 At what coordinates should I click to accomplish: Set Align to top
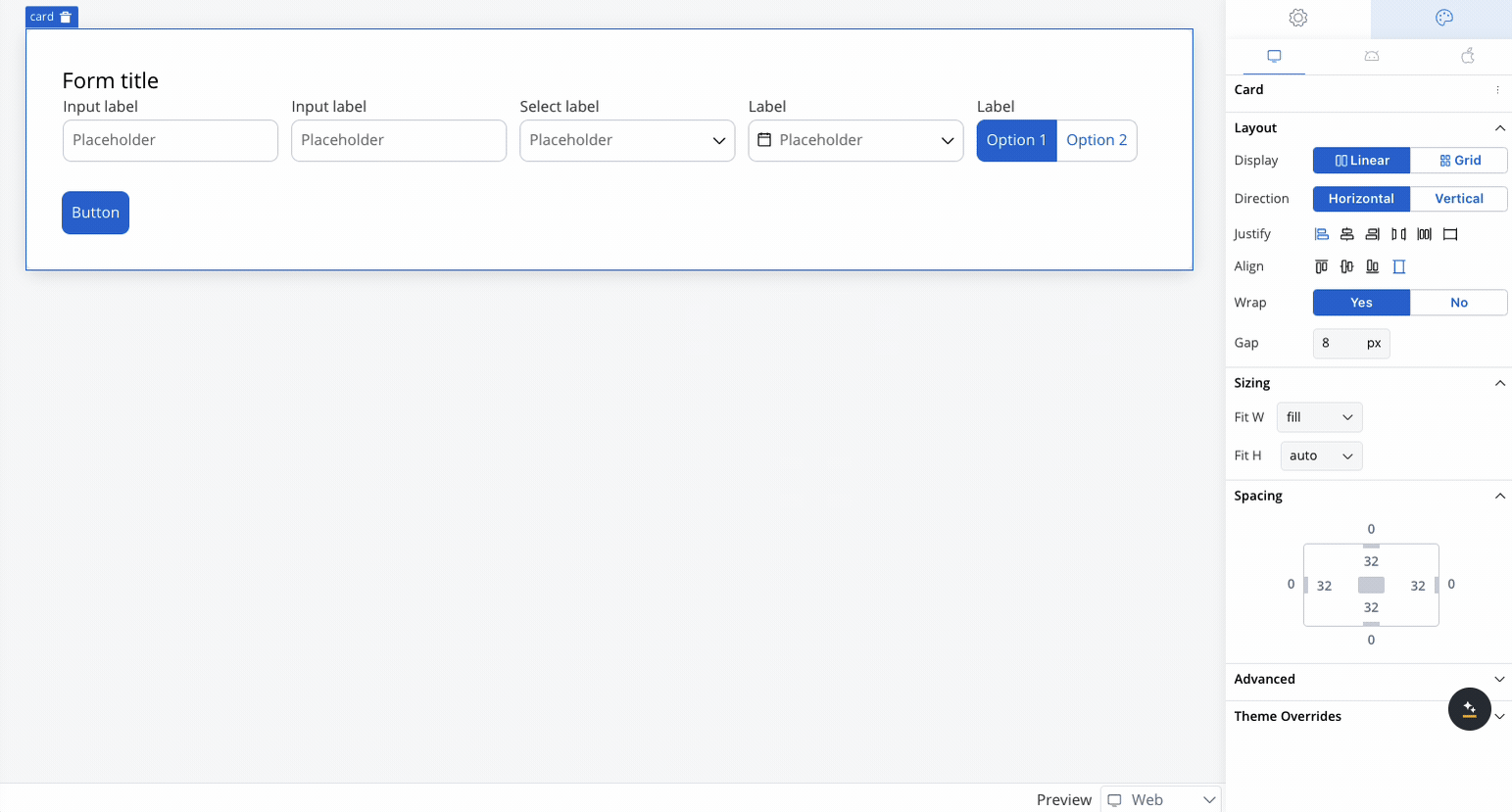coord(1321,266)
